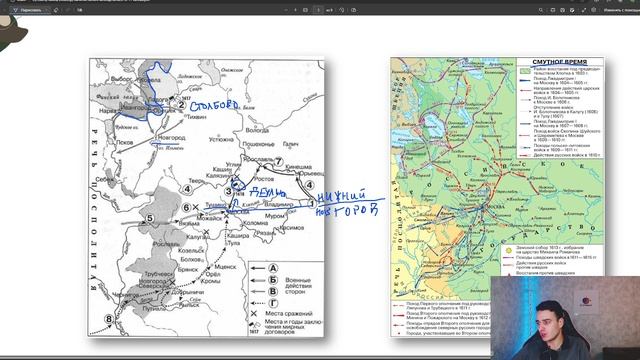Click the save as icon
The image size is (640, 360).
point(572,10)
